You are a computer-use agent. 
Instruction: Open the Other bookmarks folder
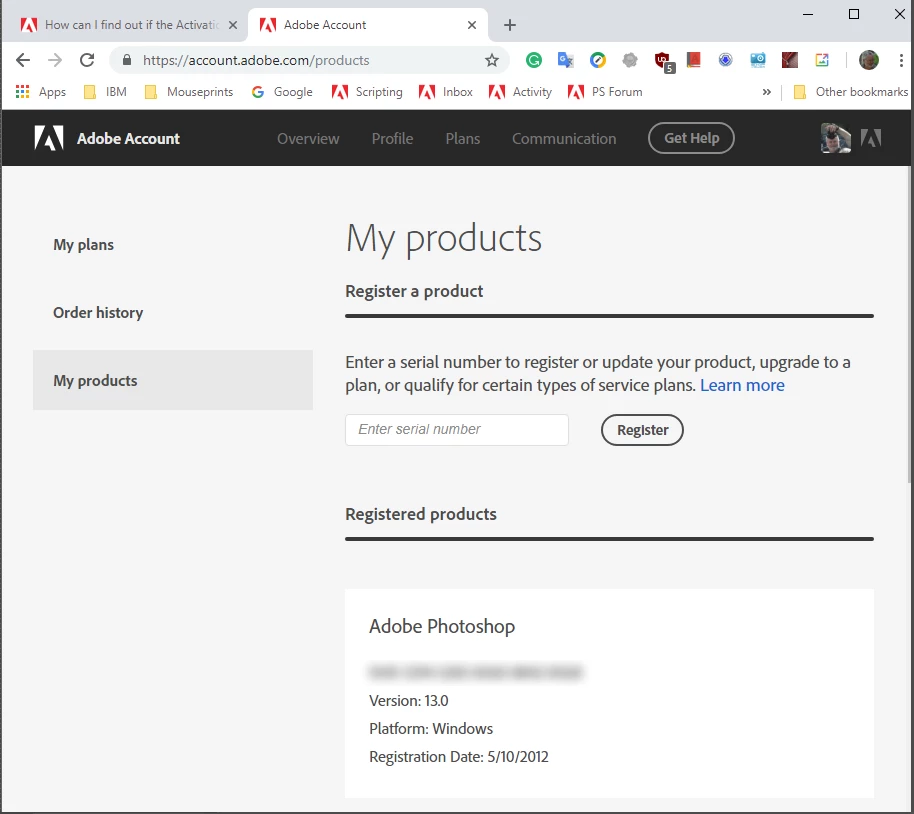(851, 92)
